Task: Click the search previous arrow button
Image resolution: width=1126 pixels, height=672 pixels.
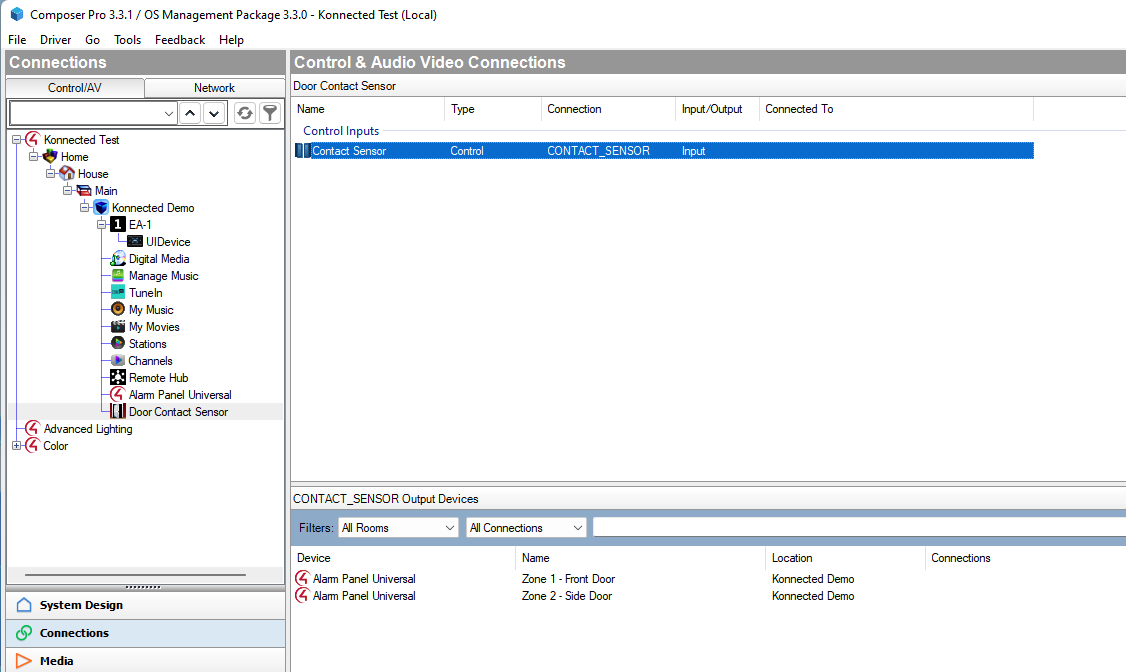Action: click(x=190, y=113)
